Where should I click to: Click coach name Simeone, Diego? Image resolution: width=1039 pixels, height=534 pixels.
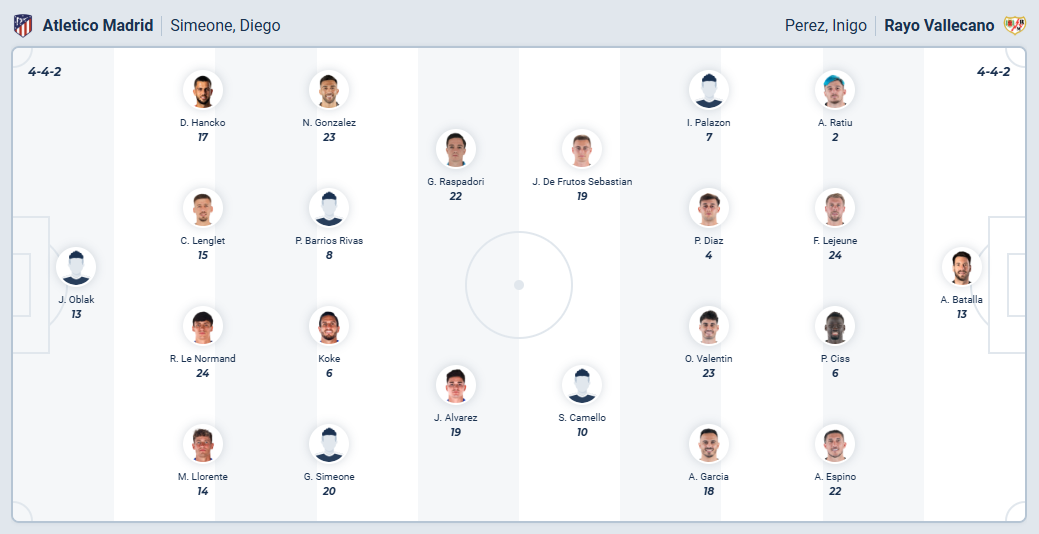click(x=225, y=25)
